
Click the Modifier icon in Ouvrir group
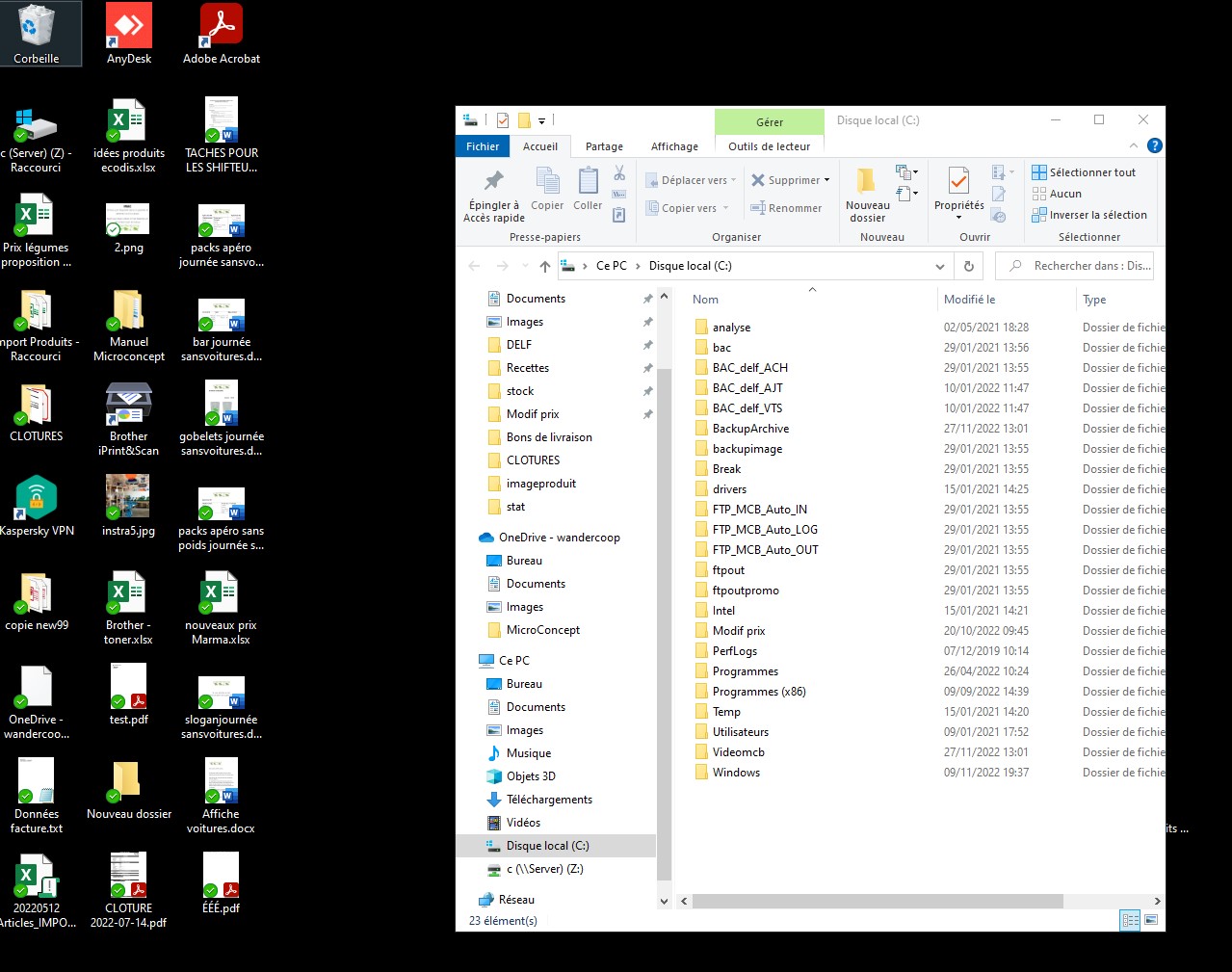(x=999, y=194)
